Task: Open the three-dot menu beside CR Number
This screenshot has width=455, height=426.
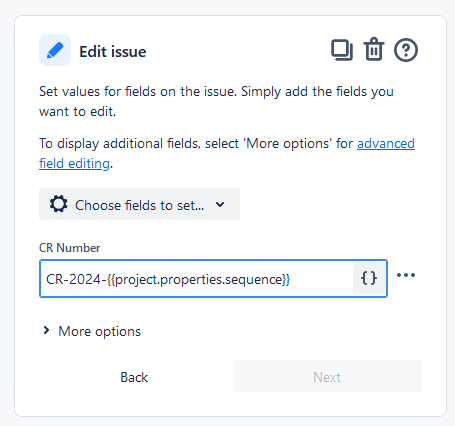Action: tap(406, 275)
